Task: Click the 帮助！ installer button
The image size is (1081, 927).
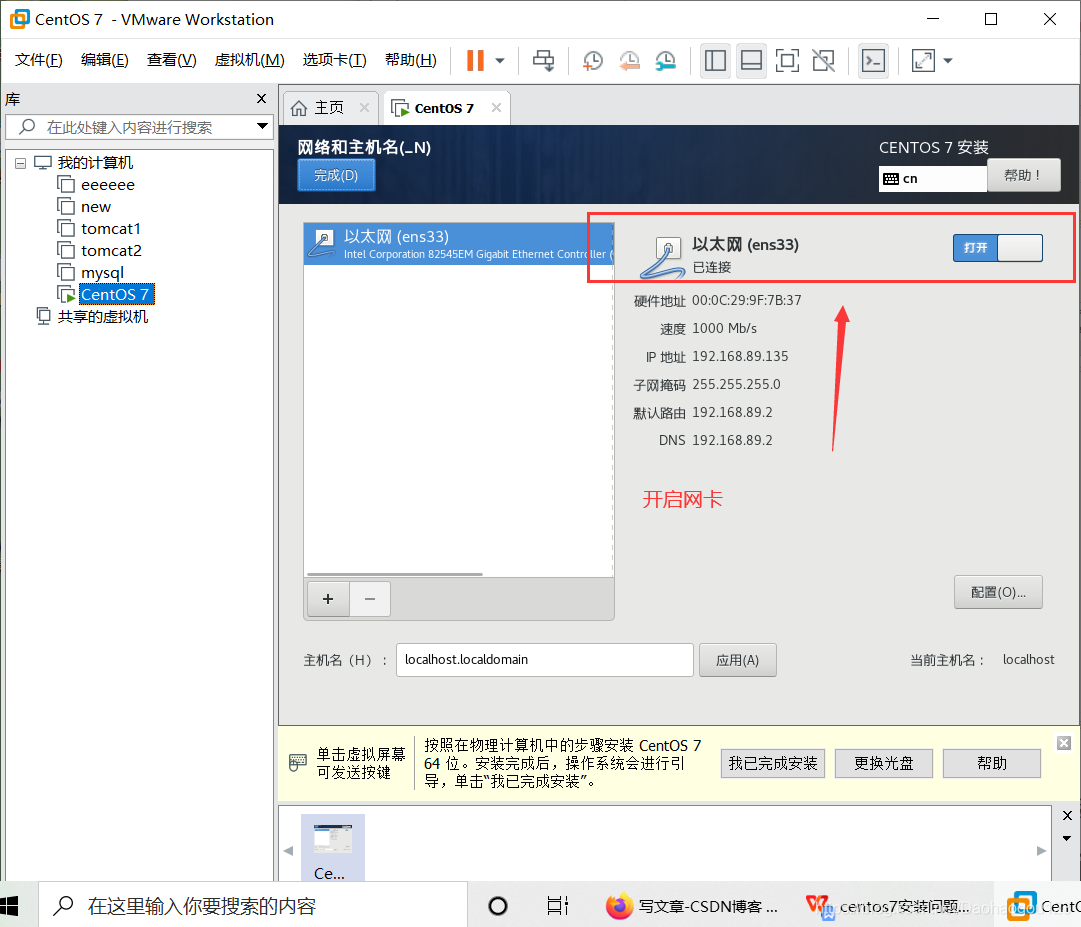Action: point(1023,176)
